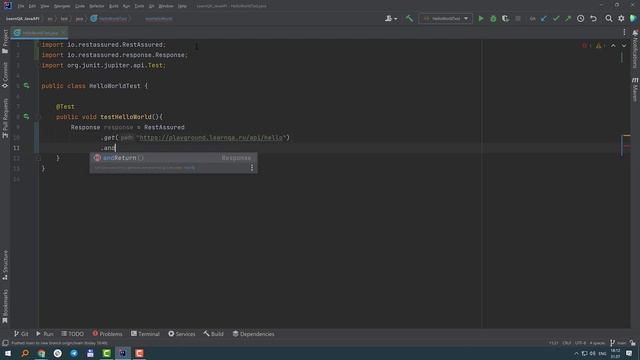Click the Debug bug icon in toolbar
Viewport: 640px width, 360px height.
pyautogui.click(x=493, y=18)
